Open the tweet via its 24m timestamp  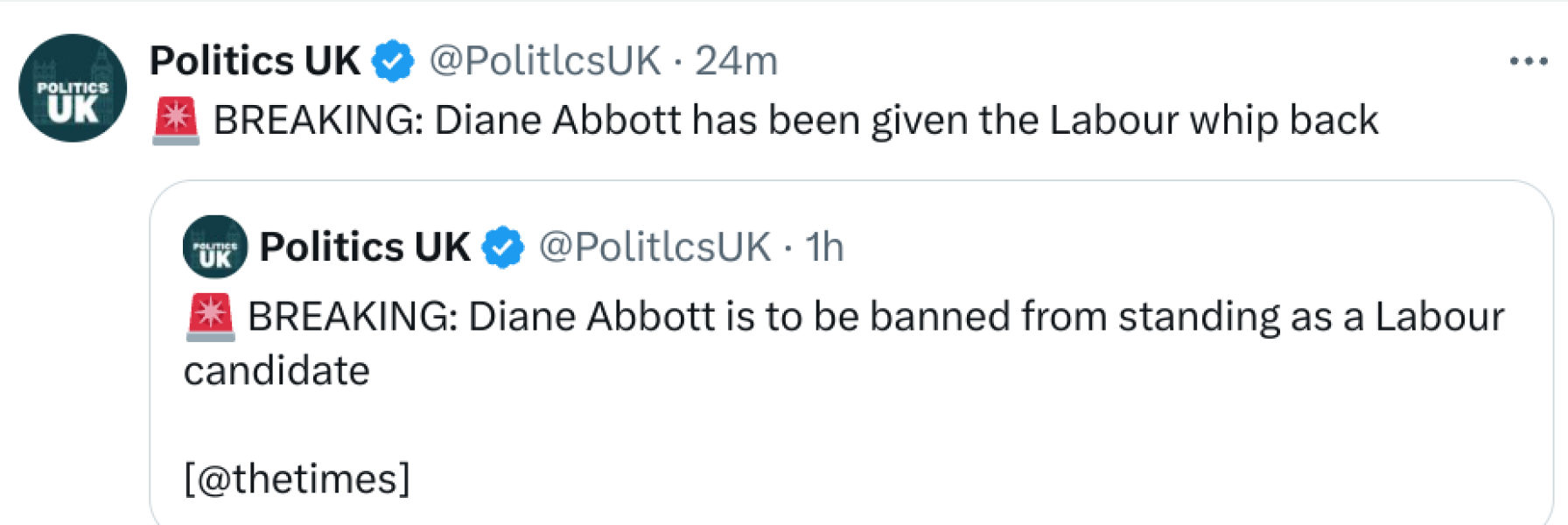click(x=736, y=61)
